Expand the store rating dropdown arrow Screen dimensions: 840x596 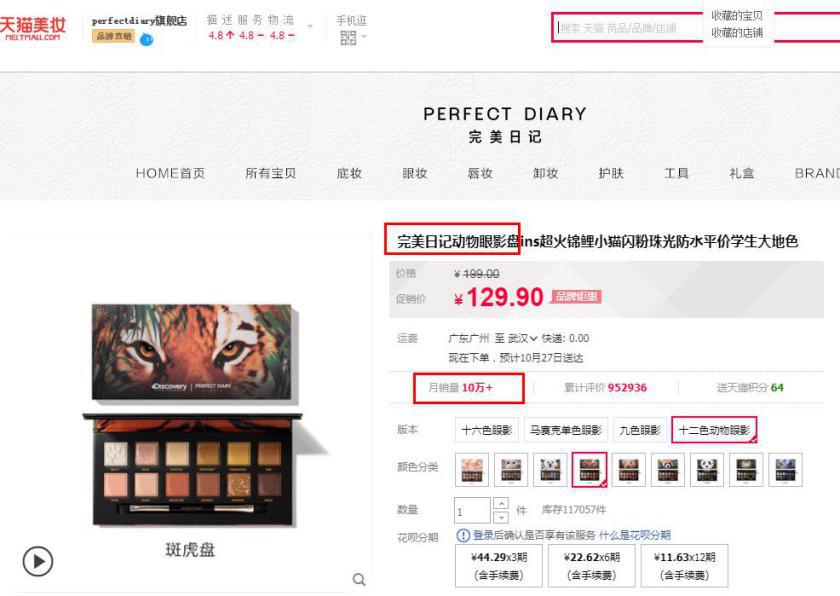[x=310, y=26]
